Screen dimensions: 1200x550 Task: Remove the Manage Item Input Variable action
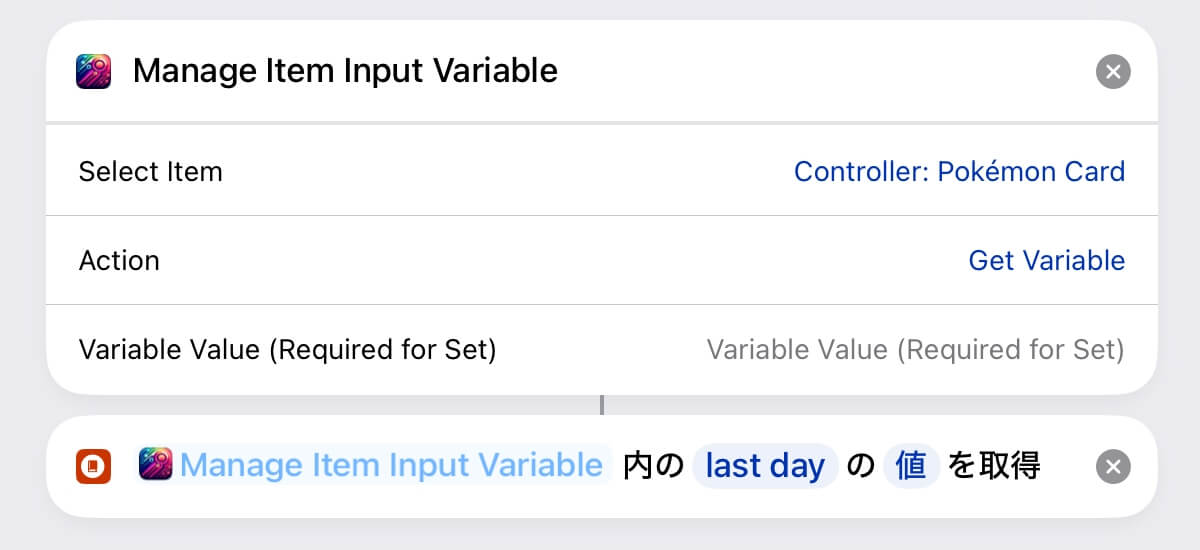coord(1113,72)
